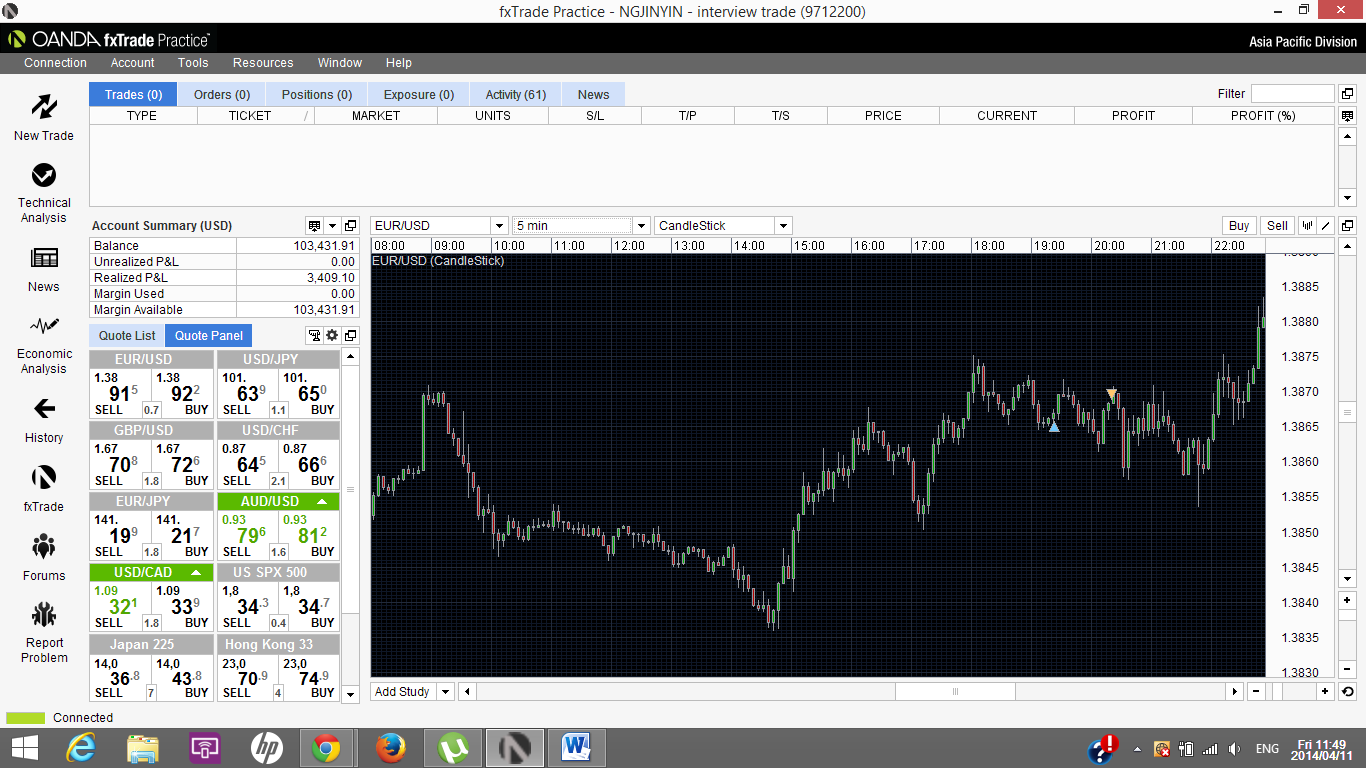Click the quote panel monitor layout icon
1366x768 pixels.
[x=314, y=336]
